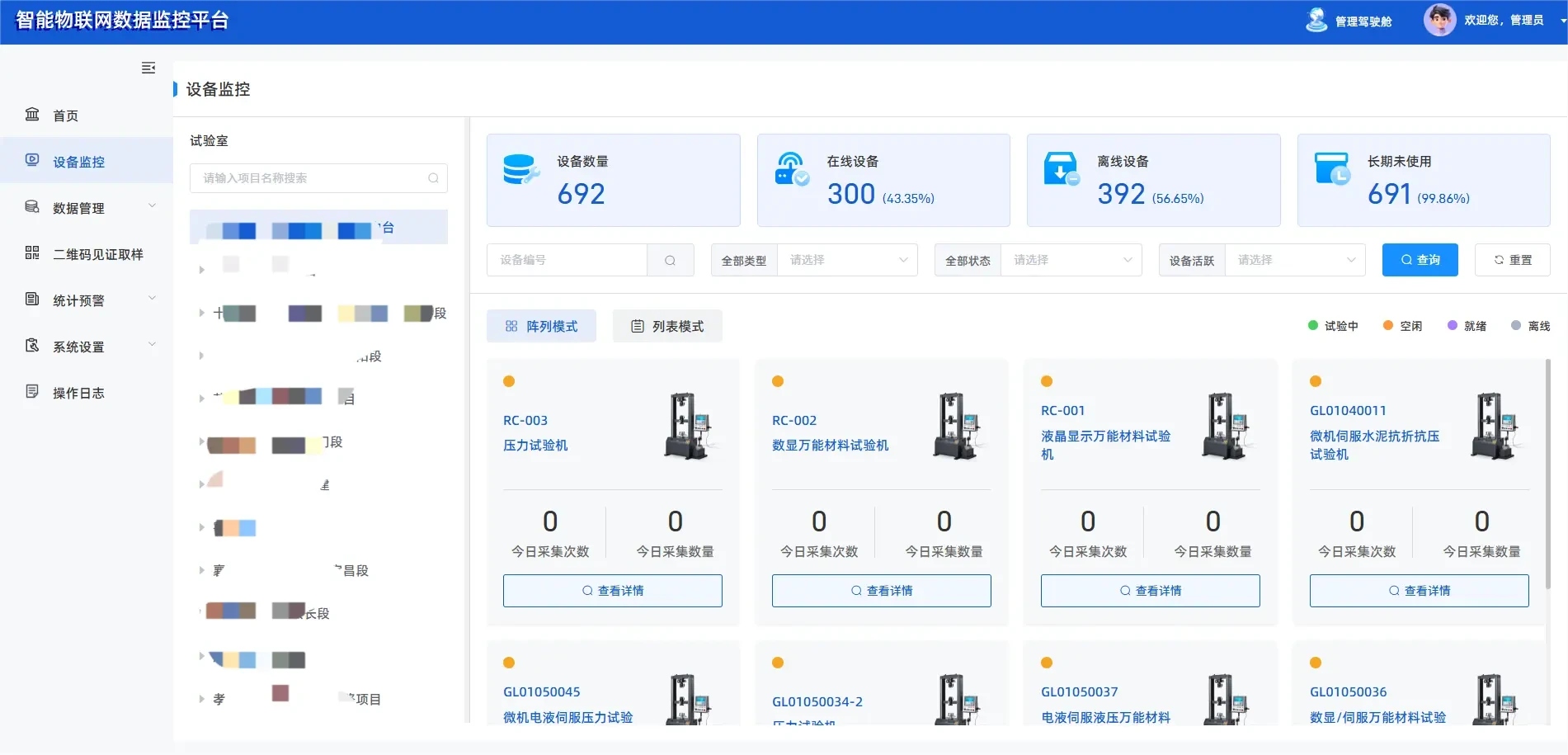The width and height of the screenshot is (1568, 755).
Task: Click the blue 查询 button
Action: tap(1420, 260)
